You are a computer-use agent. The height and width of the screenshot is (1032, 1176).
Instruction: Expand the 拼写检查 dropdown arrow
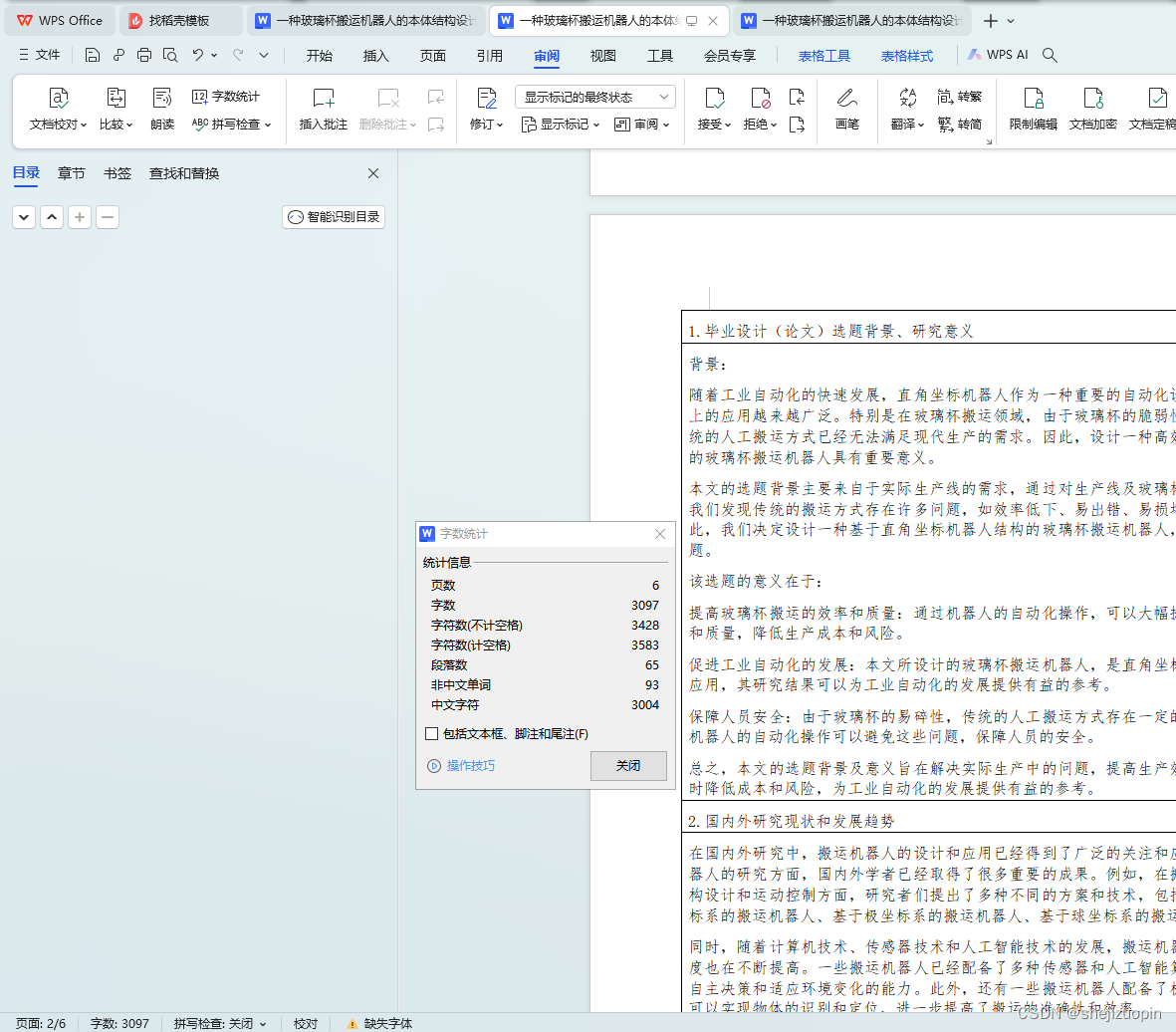coord(268,125)
